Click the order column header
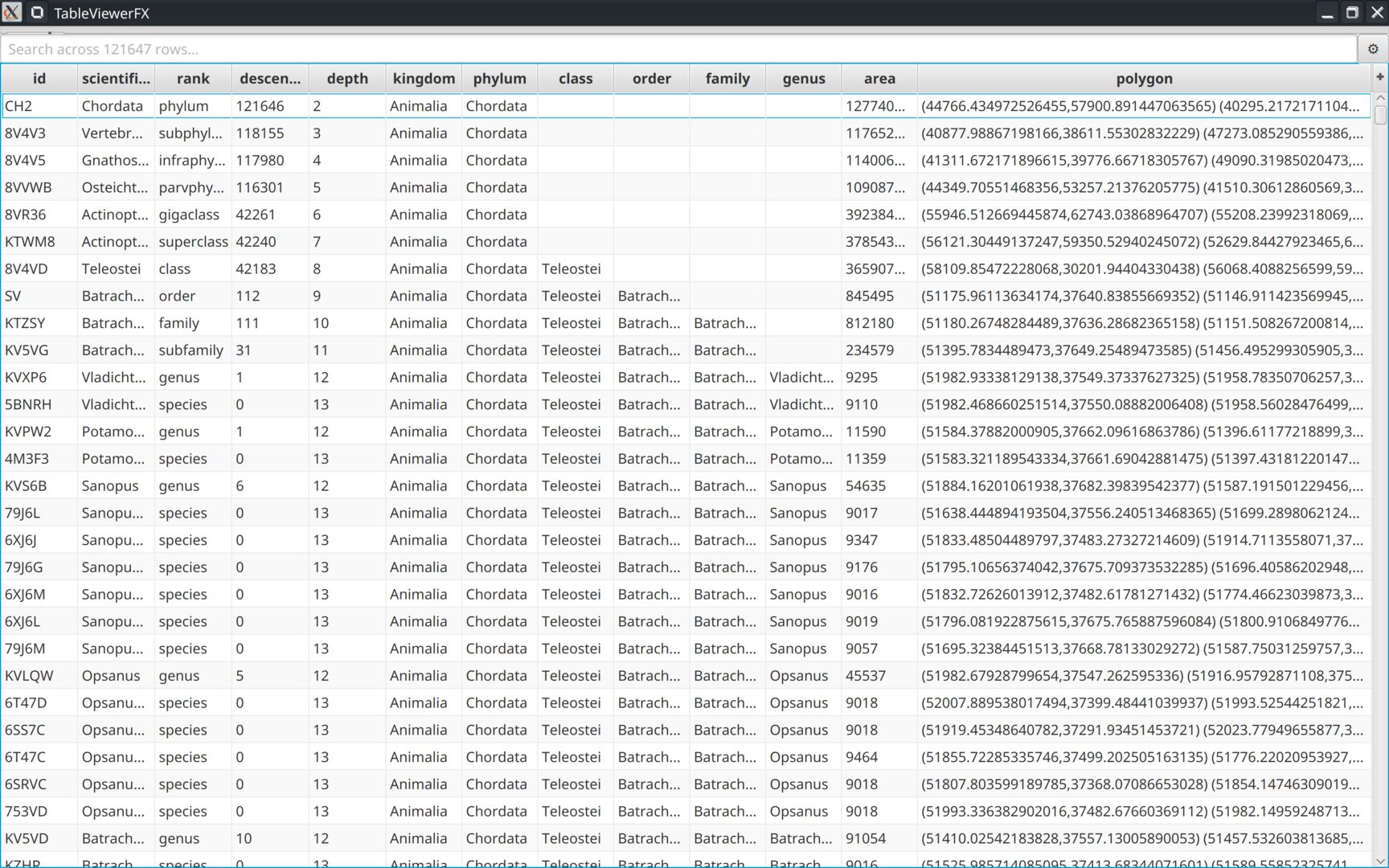Screen dimensions: 1389x868 click(651, 78)
